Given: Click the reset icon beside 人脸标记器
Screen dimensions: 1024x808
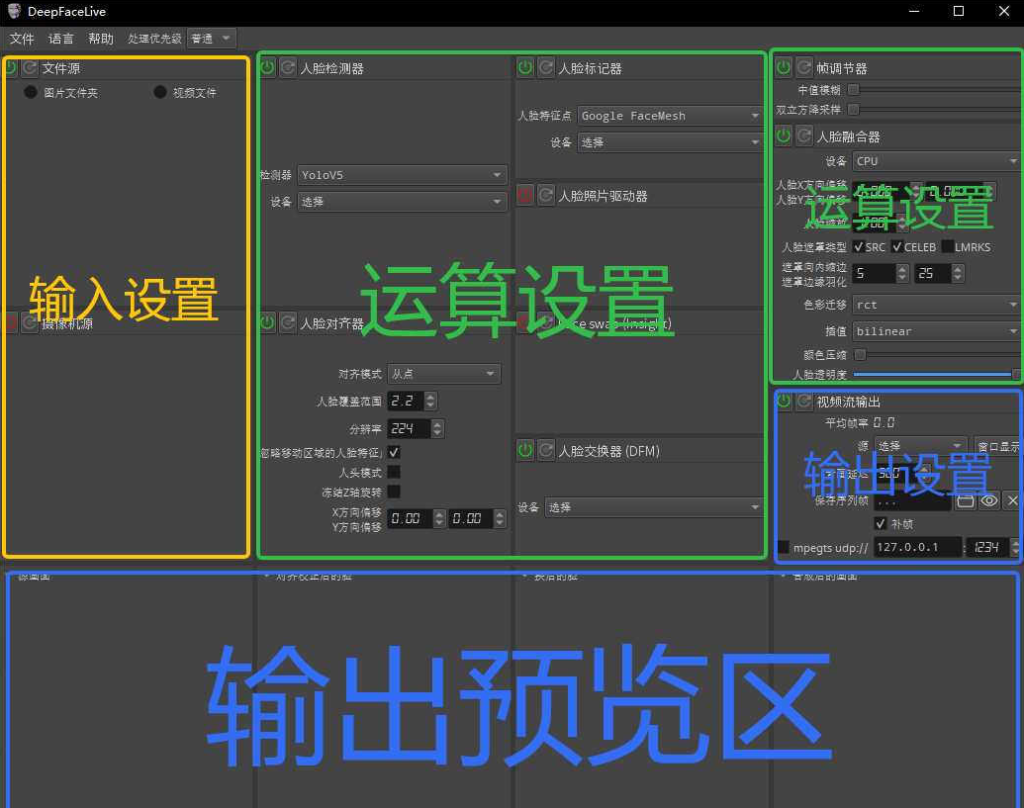Looking at the screenshot, I should [546, 68].
